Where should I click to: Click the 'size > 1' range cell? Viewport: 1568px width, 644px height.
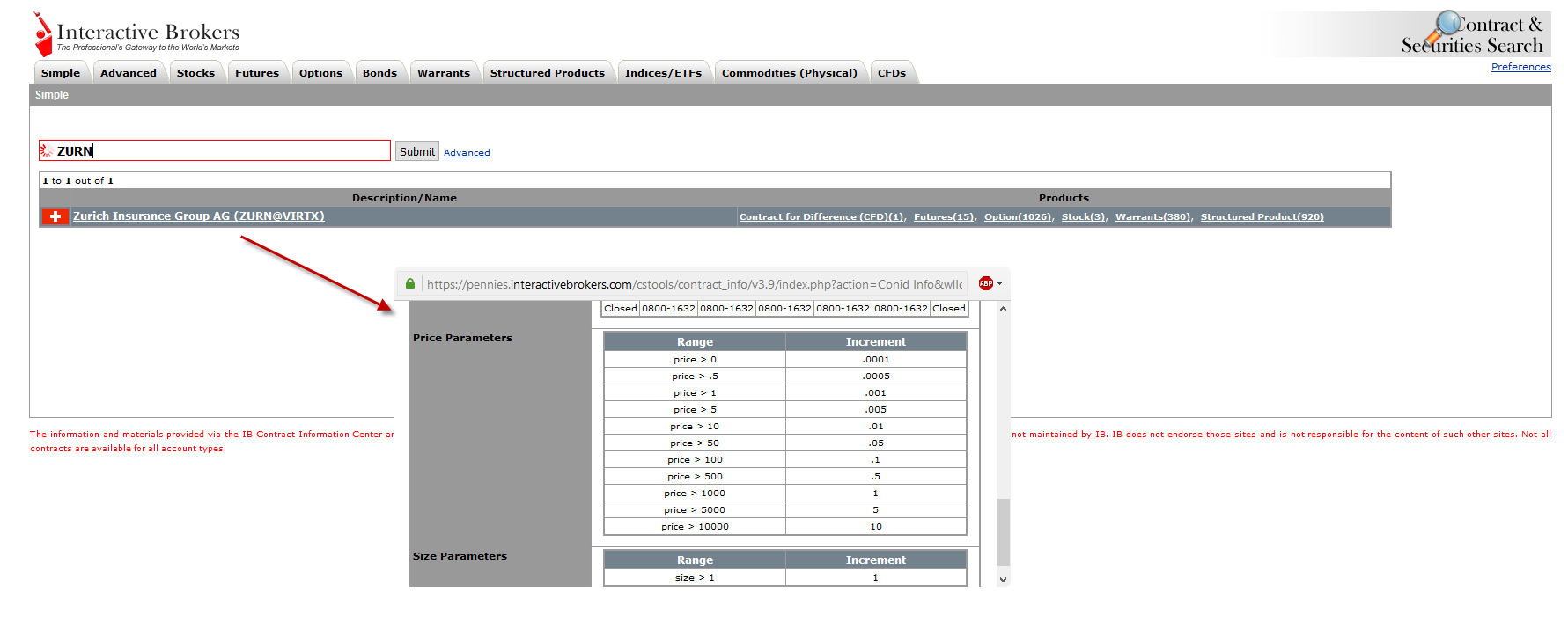tap(695, 577)
